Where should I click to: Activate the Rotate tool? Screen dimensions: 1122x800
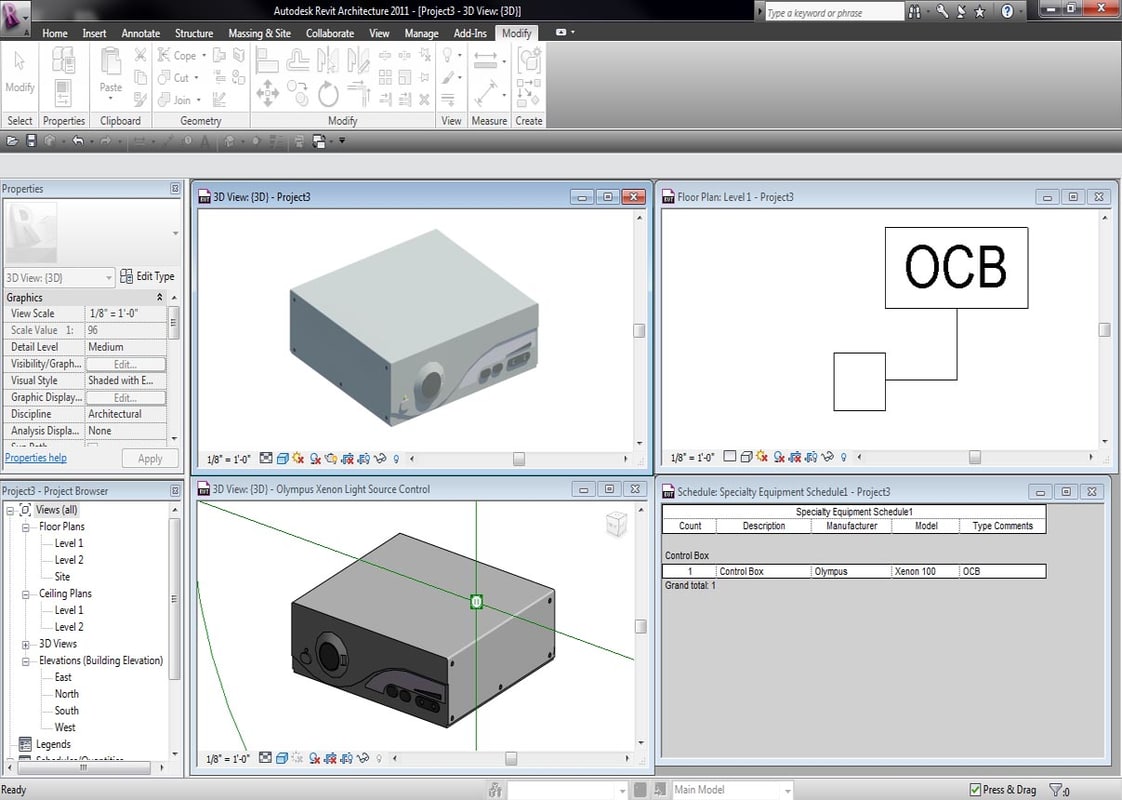(330, 92)
